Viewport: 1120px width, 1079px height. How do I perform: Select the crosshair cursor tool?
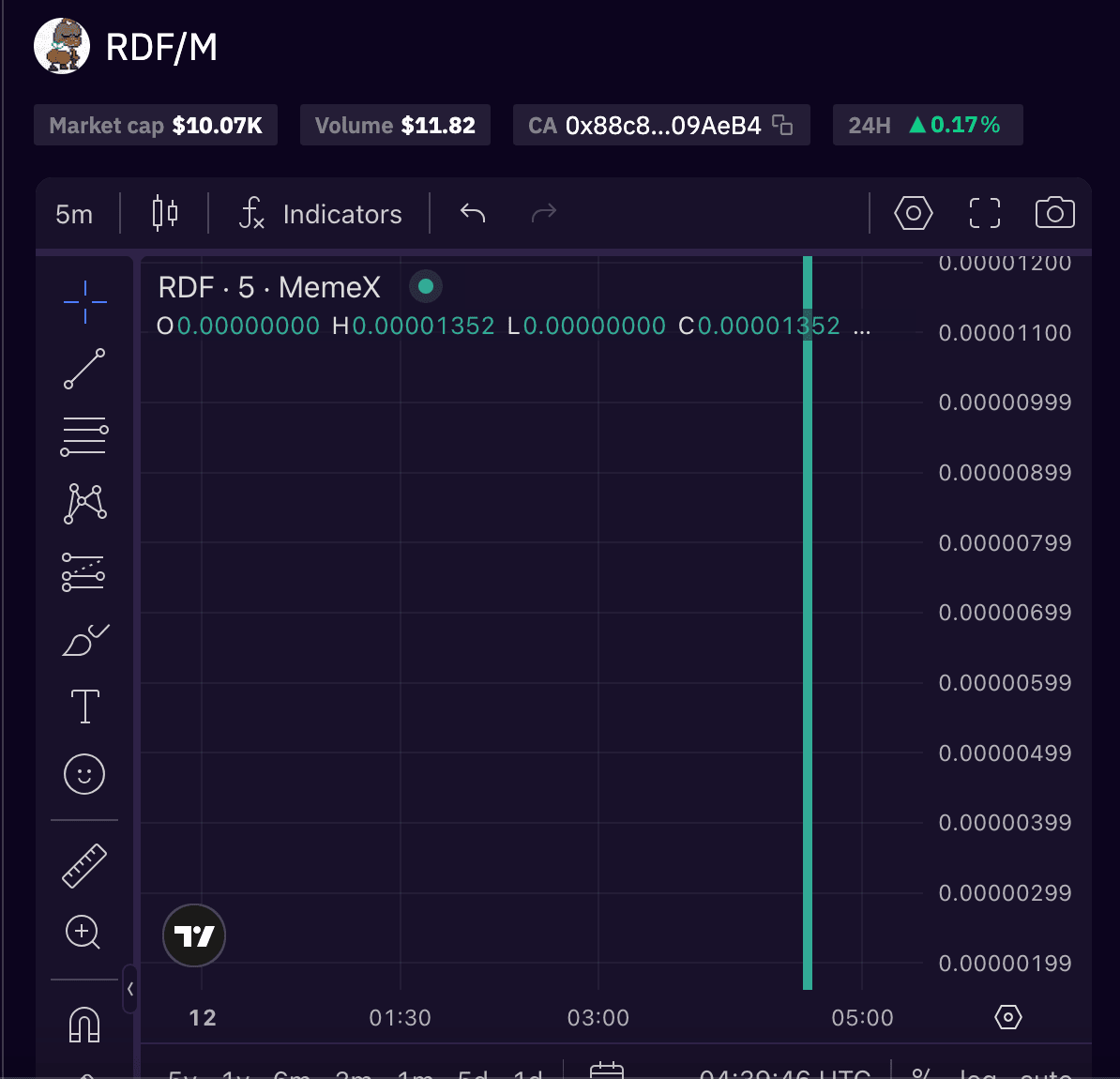point(84,302)
